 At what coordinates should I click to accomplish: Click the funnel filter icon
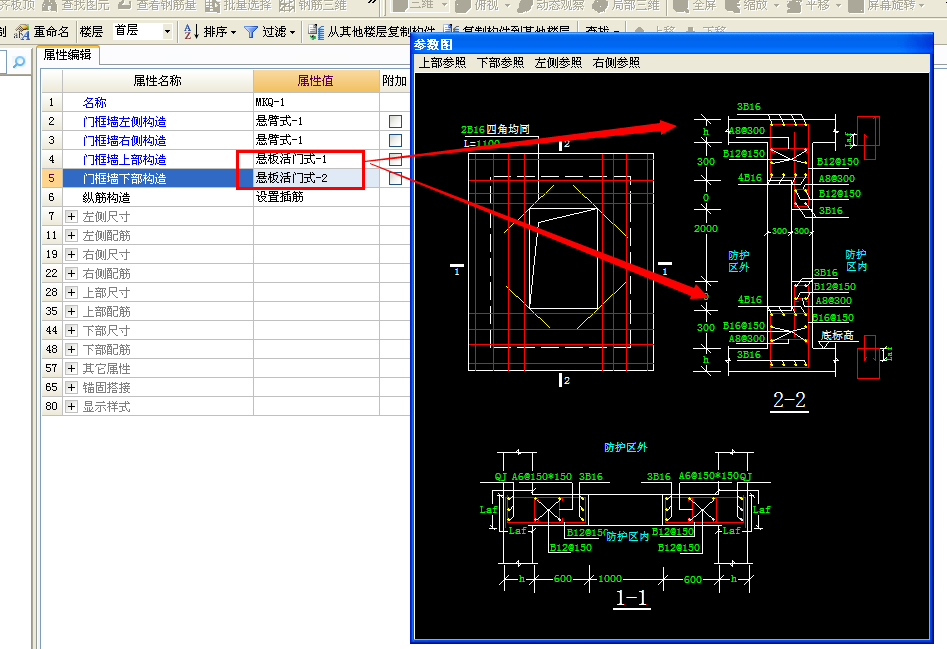click(x=251, y=32)
